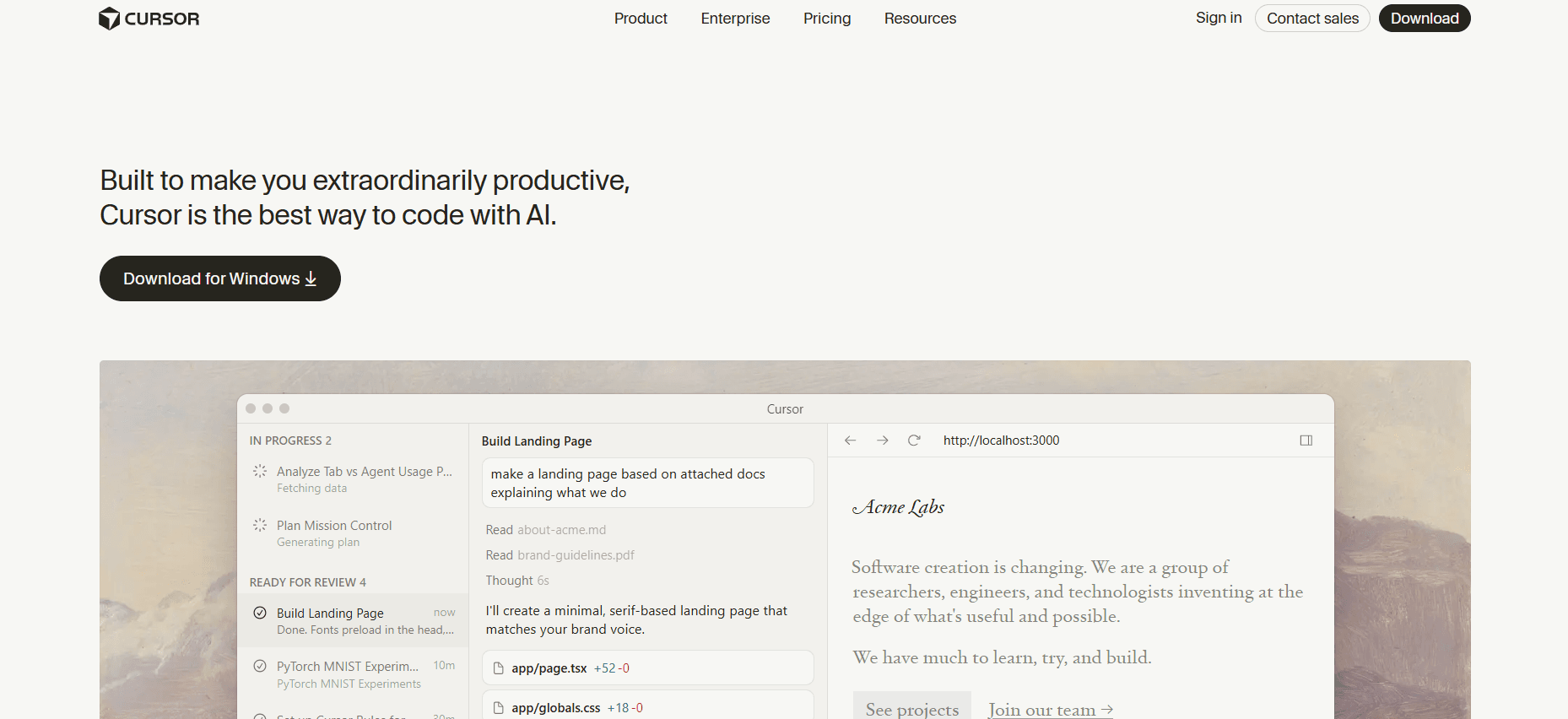Viewport: 1568px width, 719px height.
Task: Click the browser forward arrow icon
Action: click(882, 441)
